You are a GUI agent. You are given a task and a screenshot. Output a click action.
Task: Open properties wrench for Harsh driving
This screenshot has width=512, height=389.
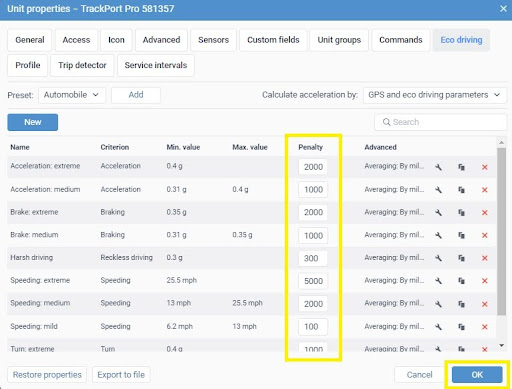click(439, 258)
